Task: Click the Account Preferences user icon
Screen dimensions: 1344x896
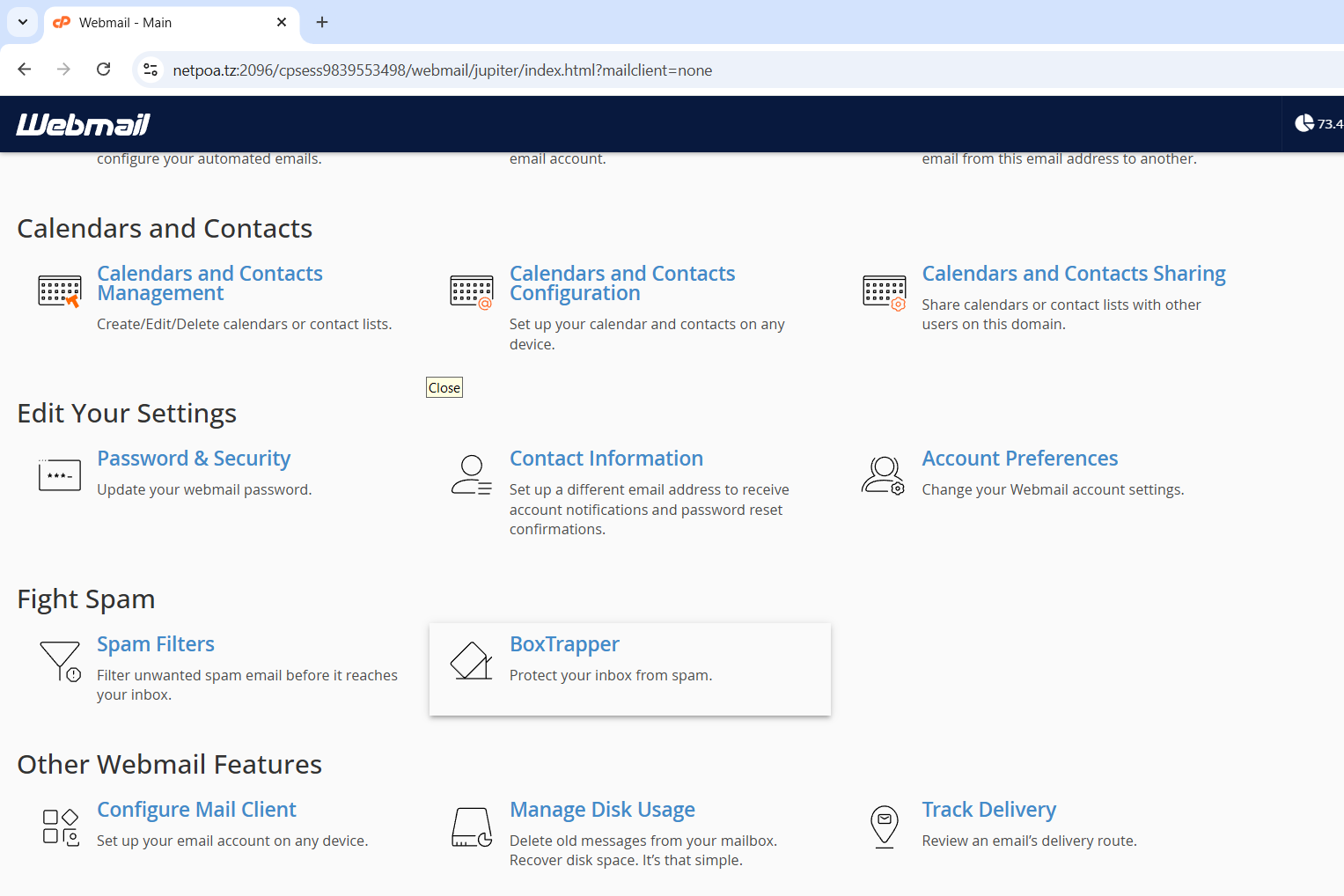Action: (884, 475)
